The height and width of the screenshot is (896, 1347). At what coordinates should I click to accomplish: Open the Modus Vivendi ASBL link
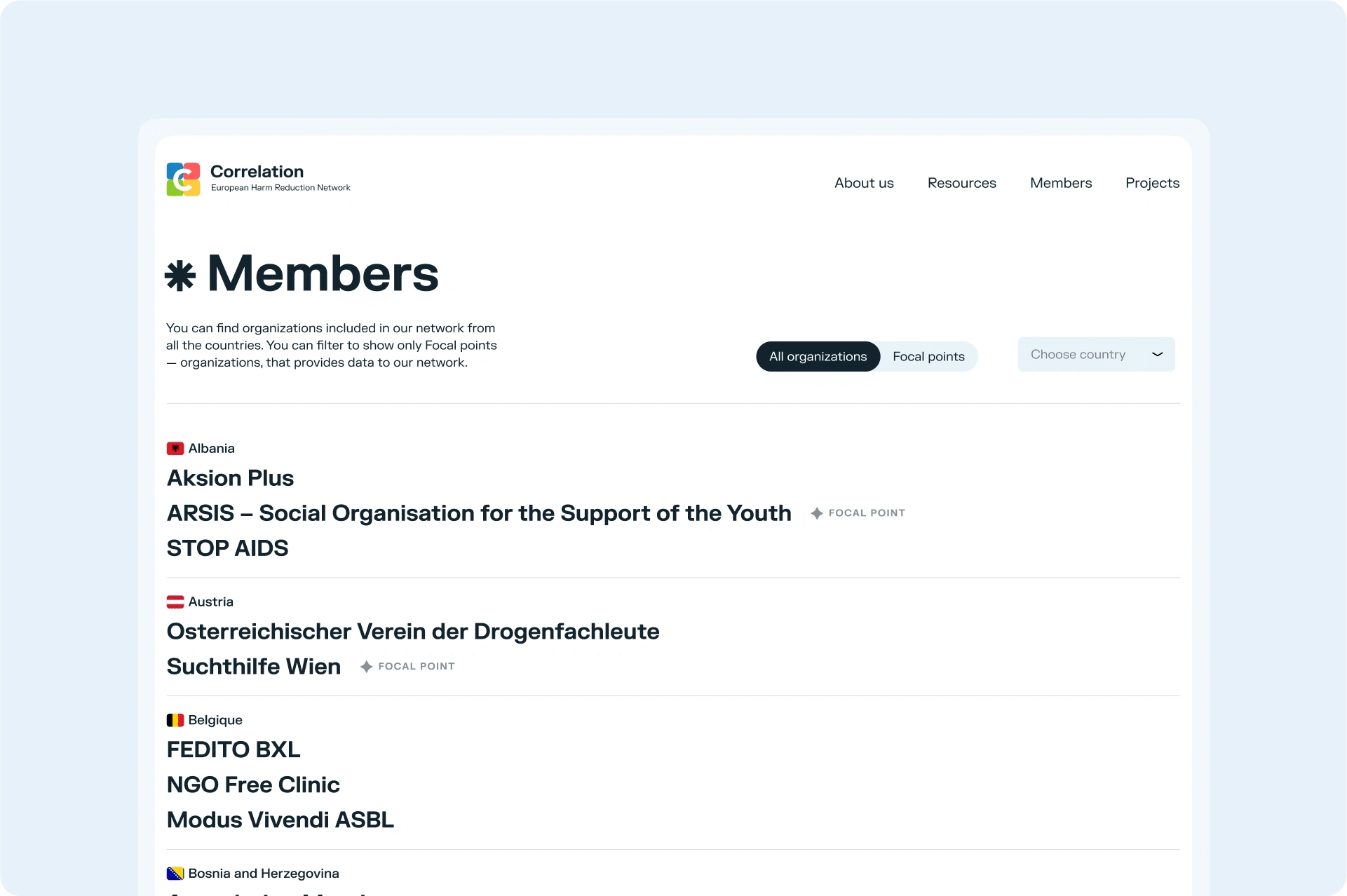click(x=280, y=820)
